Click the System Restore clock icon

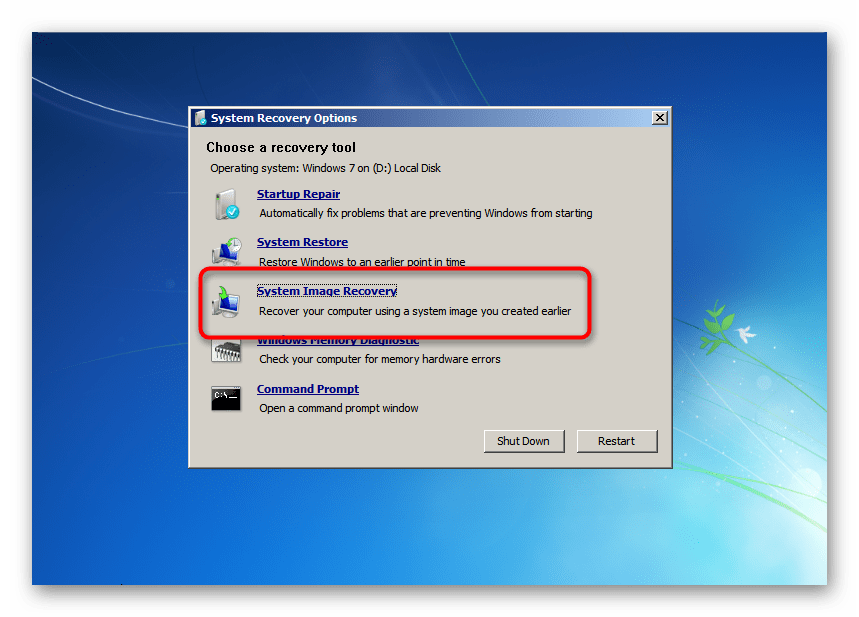(225, 252)
